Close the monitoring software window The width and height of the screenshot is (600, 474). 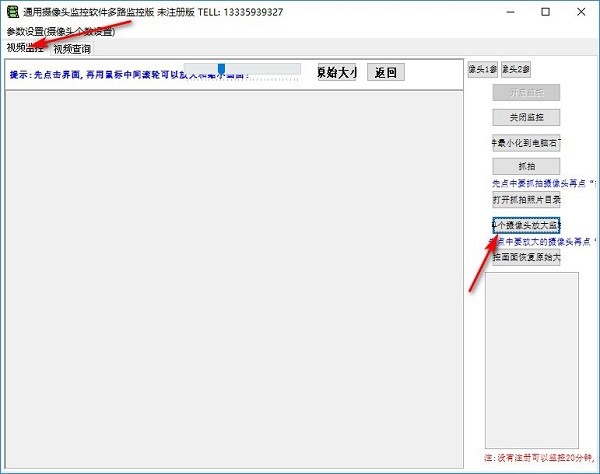pos(581,12)
